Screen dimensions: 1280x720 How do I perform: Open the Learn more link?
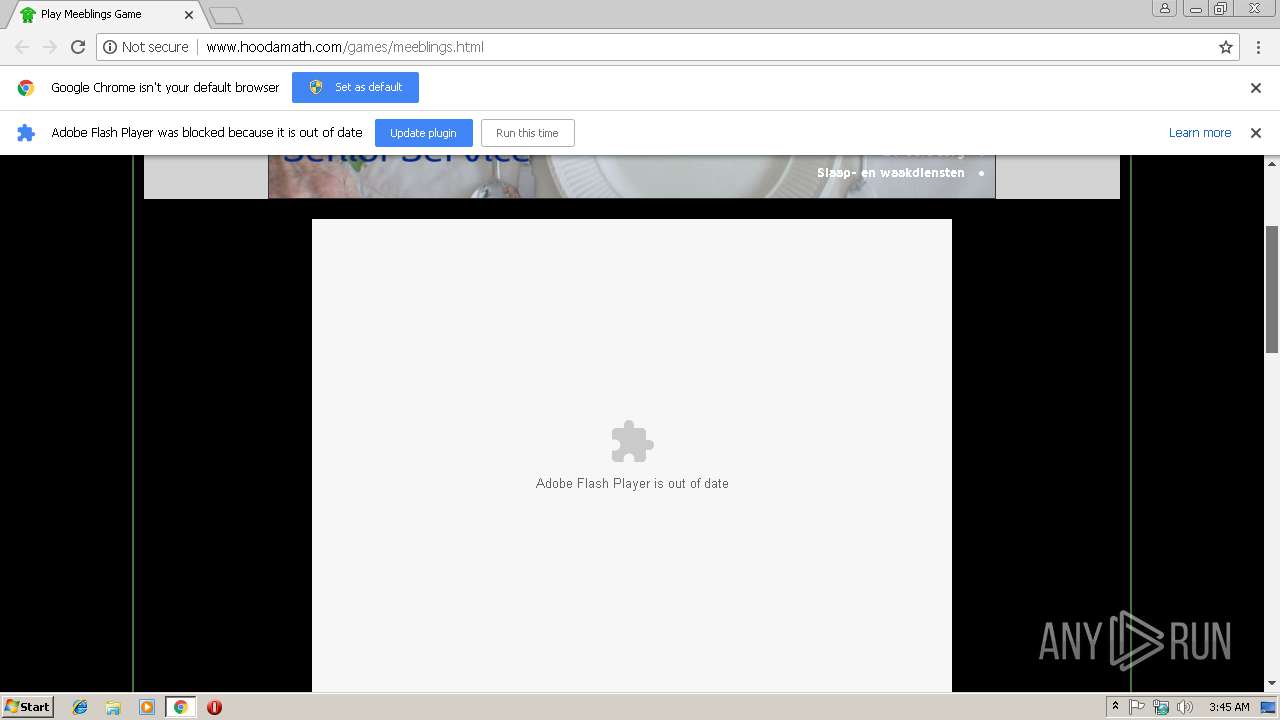click(x=1200, y=133)
